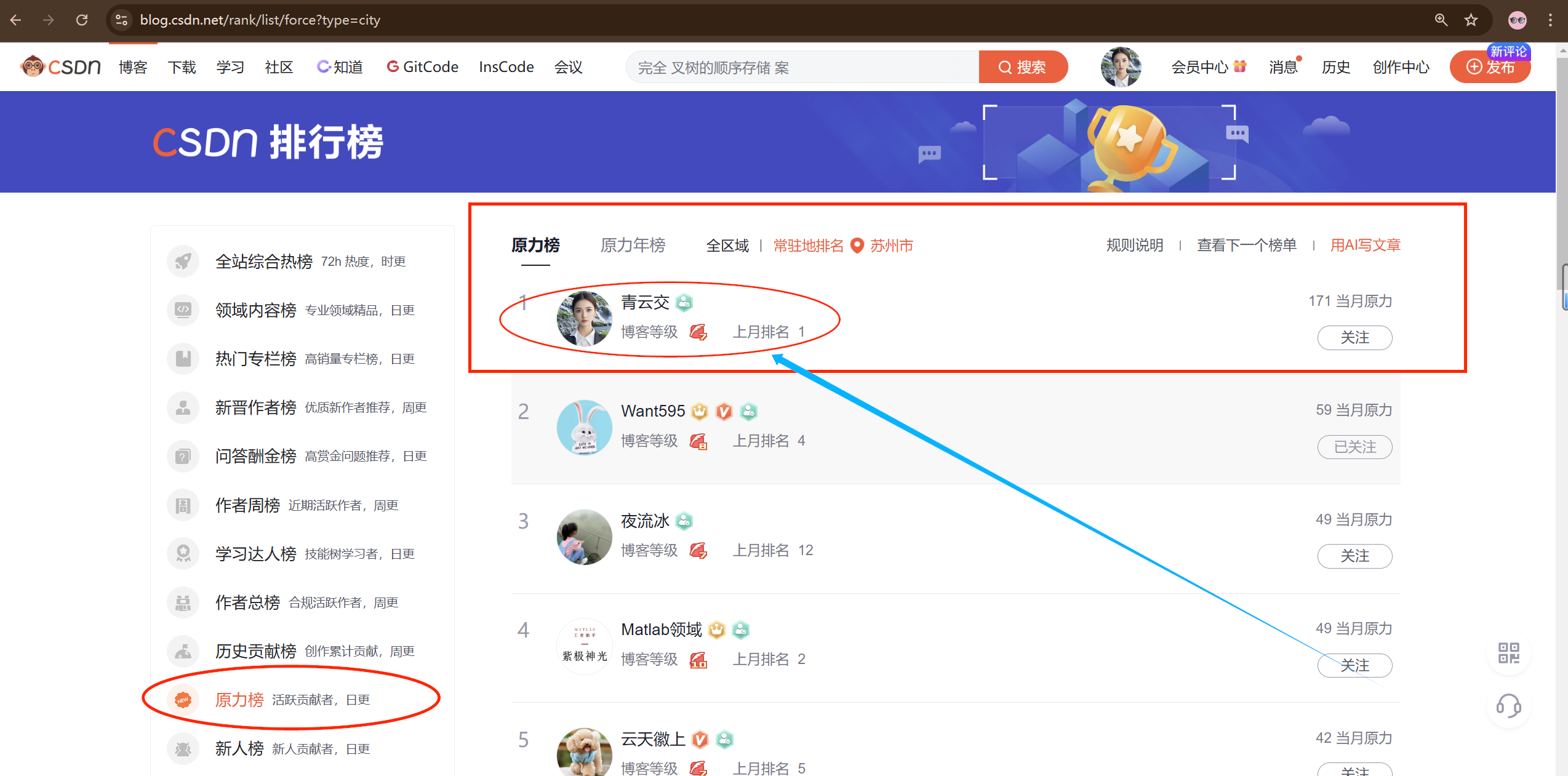Click the code icon for 领域内容榜
The height and width of the screenshot is (776, 1568).
(183, 310)
